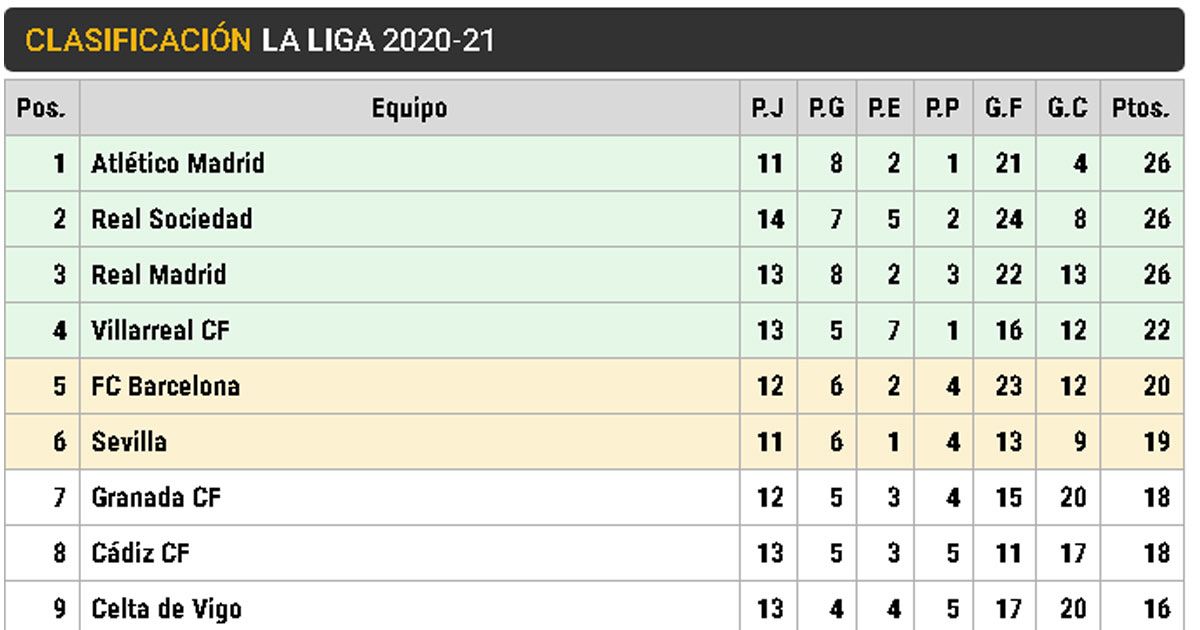Click the Equipo column header
This screenshot has height=630, width=1200.
tap(409, 108)
